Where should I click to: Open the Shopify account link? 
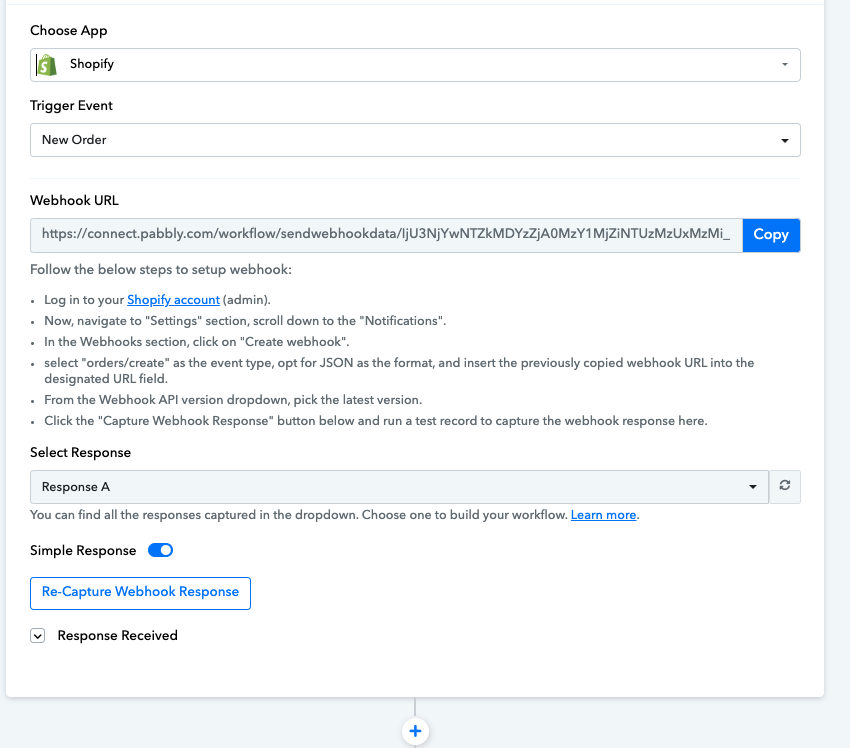173,300
